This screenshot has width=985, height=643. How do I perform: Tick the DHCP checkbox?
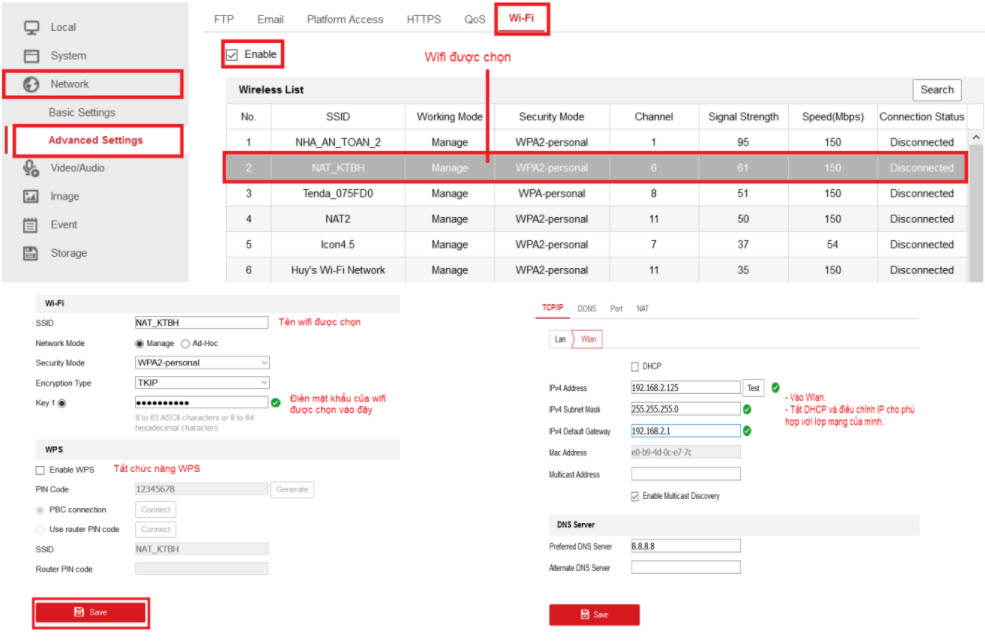[x=635, y=366]
